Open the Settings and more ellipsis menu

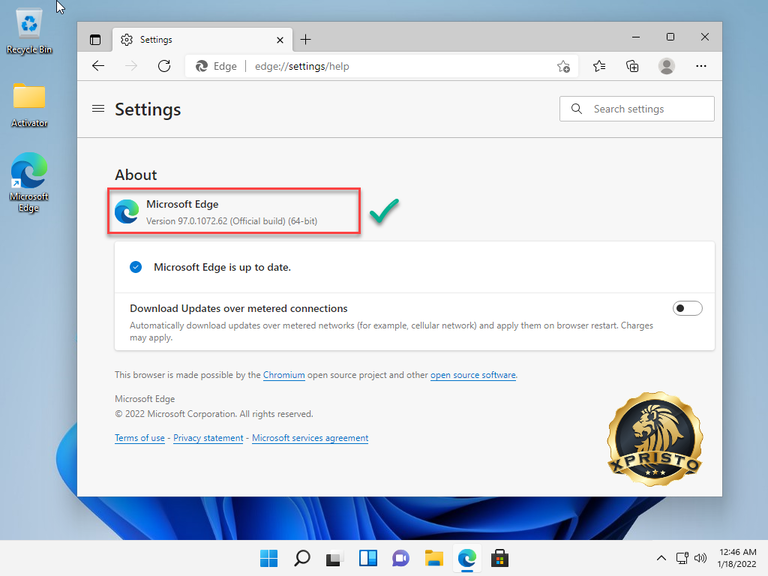click(x=701, y=66)
